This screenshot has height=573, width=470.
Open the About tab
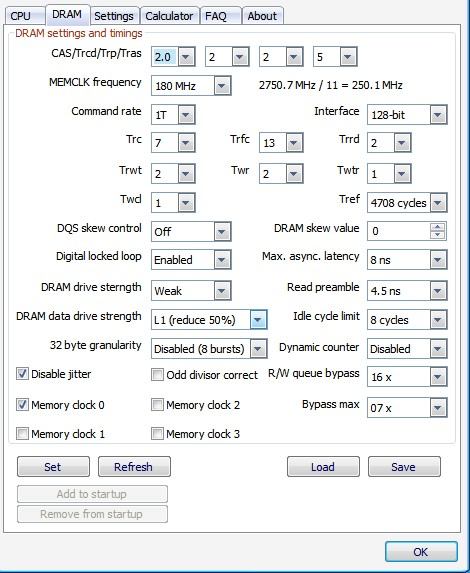pyautogui.click(x=262, y=16)
